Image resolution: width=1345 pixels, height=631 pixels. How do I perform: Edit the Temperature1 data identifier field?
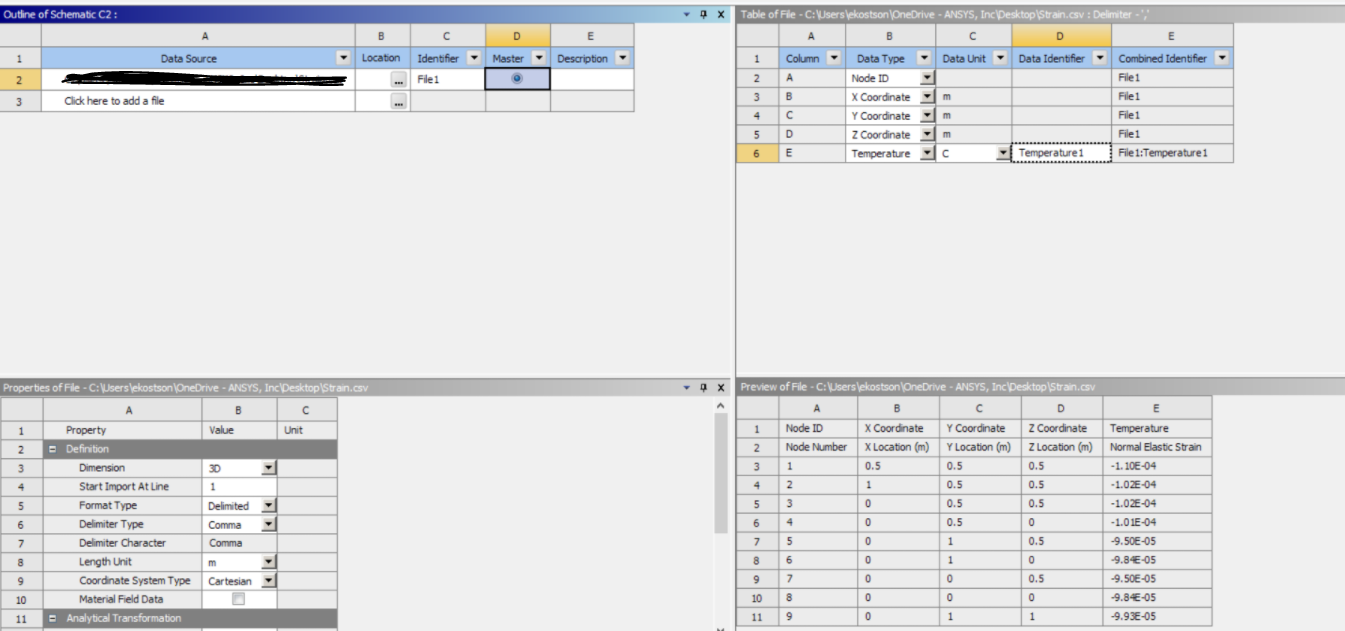coord(1061,153)
